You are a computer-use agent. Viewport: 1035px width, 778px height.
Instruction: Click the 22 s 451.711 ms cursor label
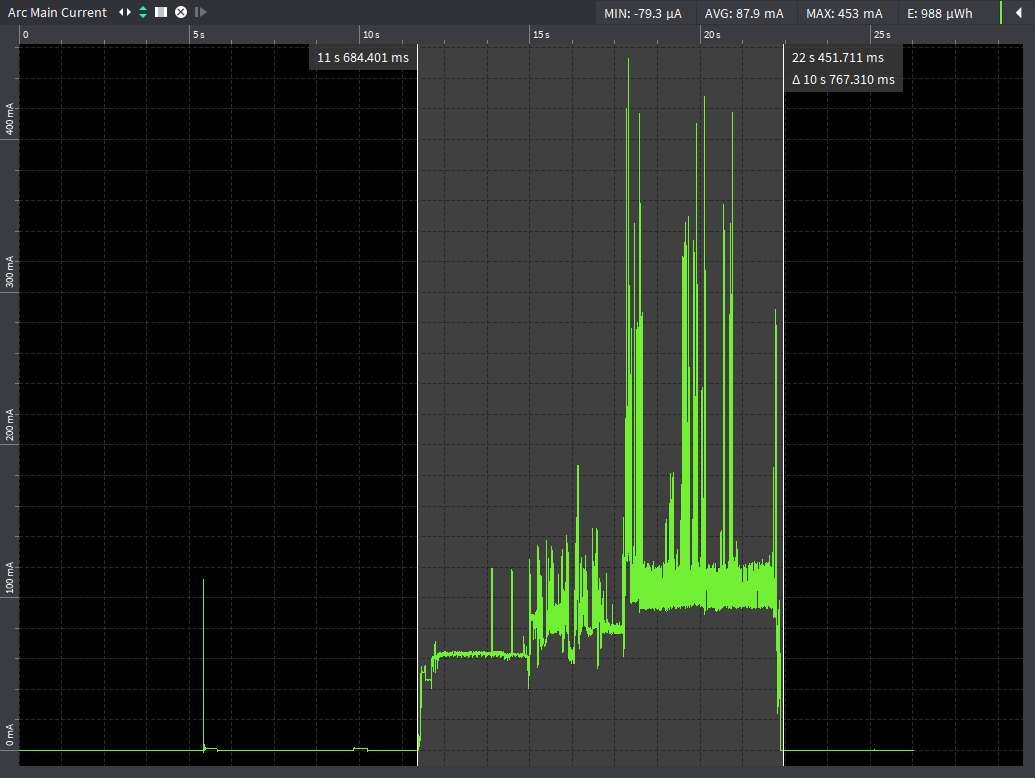tap(838, 57)
